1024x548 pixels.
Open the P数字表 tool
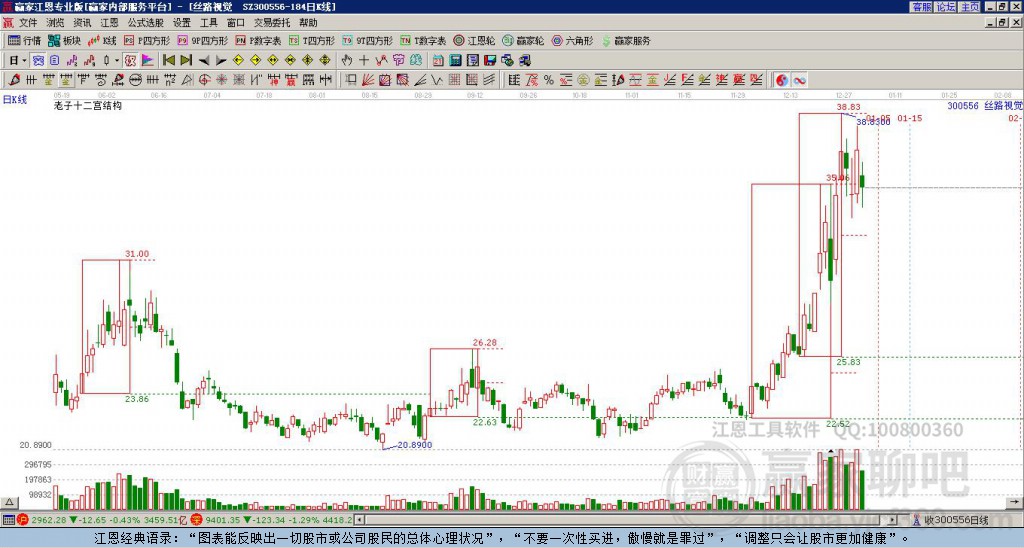pos(258,40)
